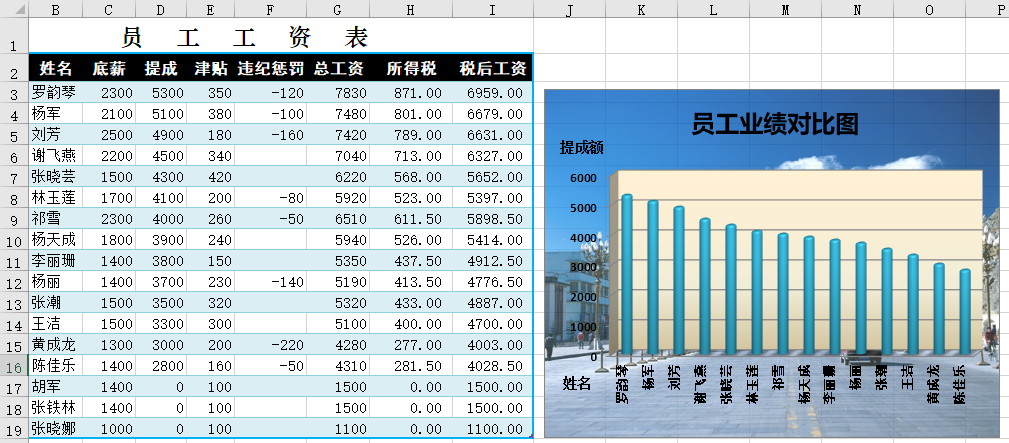Viewport: 1009px width, 443px height.
Task: Select row header 2
Action: 14,72
